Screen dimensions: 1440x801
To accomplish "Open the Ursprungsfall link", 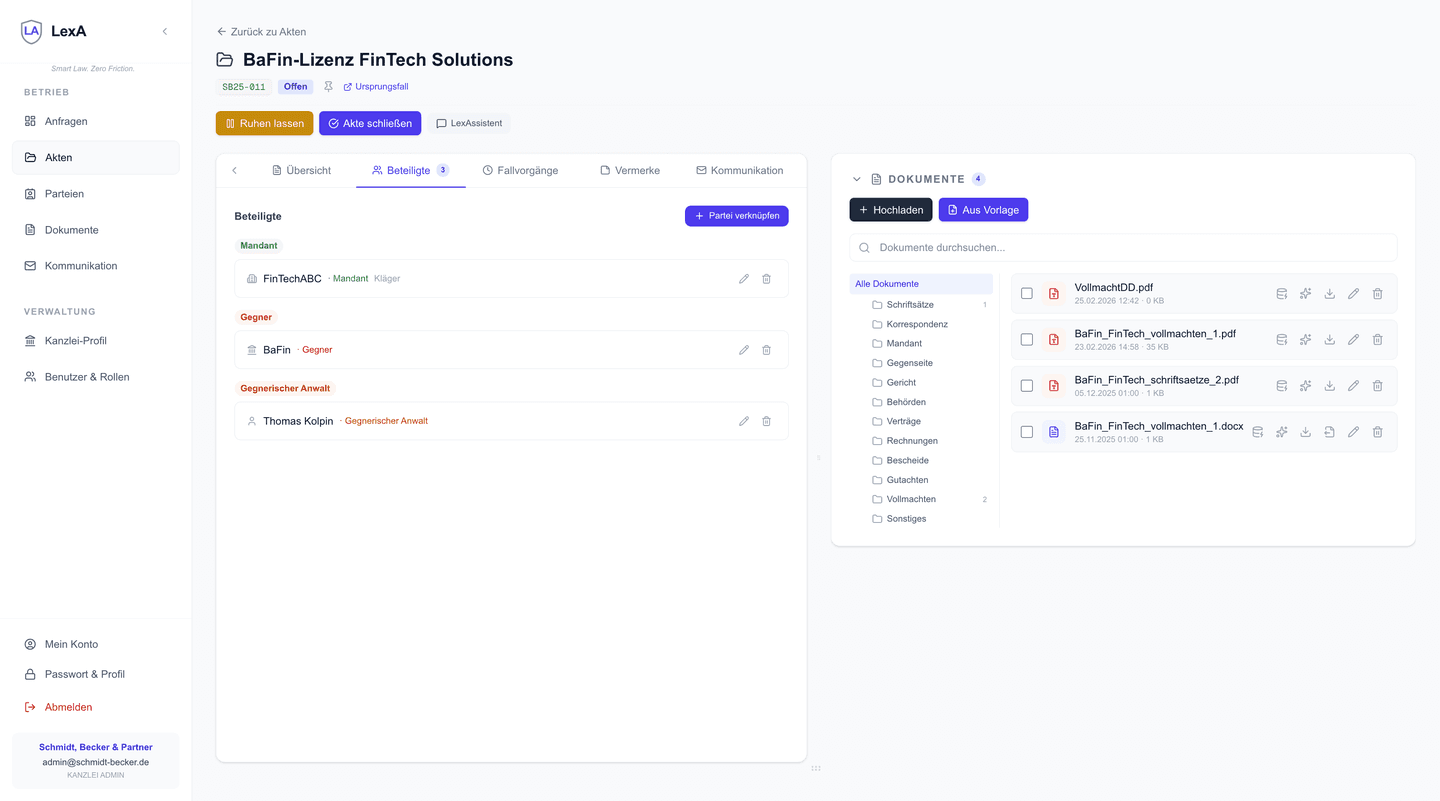I will coord(376,87).
